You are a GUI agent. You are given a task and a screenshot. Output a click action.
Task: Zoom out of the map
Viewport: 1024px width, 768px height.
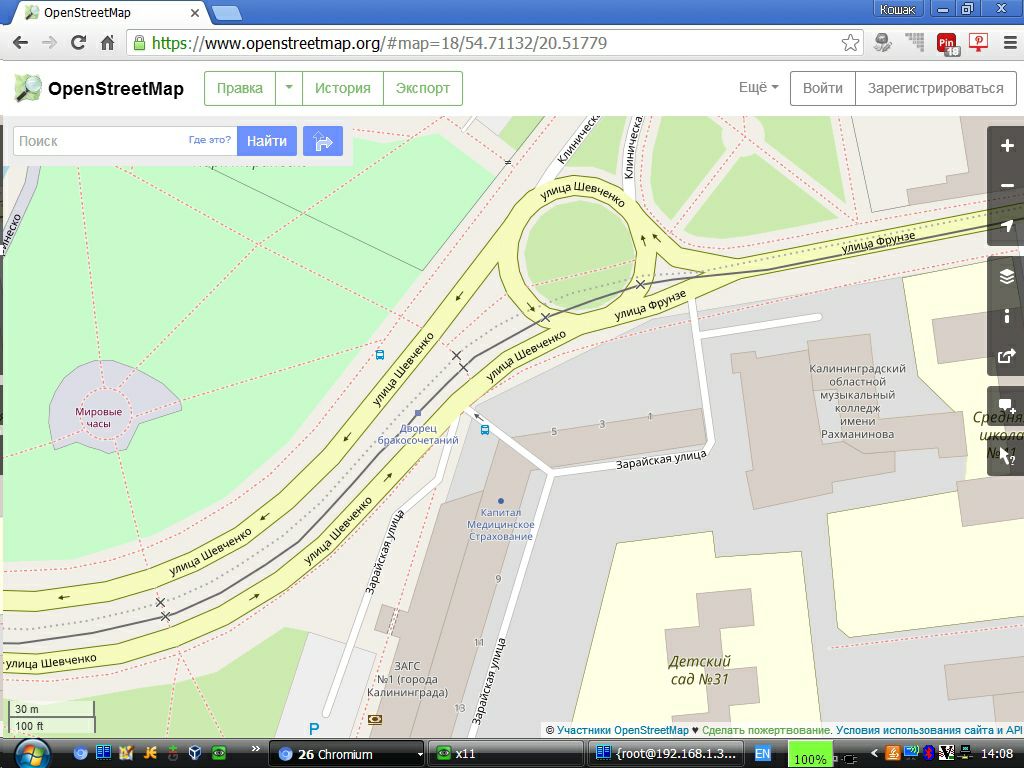1006,185
